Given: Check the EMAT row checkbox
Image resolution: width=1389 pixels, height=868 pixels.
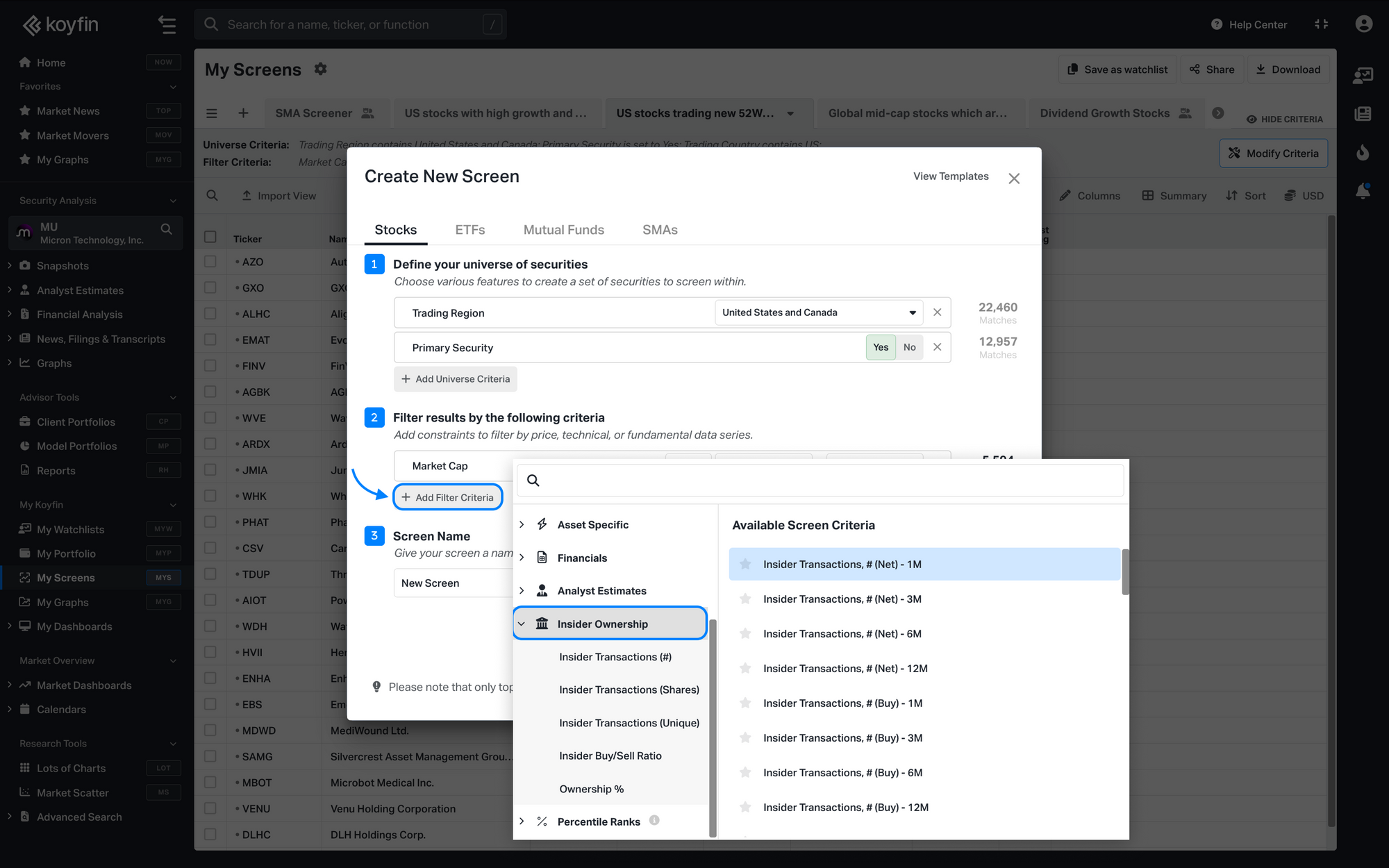Looking at the screenshot, I should point(210,340).
